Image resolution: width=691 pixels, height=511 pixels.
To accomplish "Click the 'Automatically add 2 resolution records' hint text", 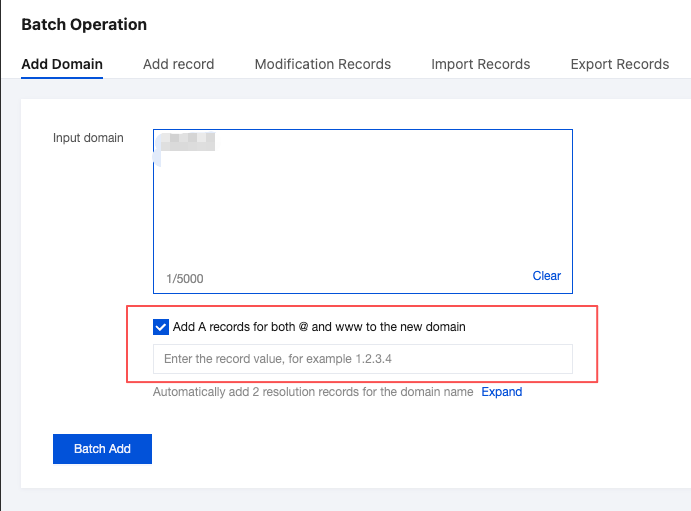I will 312,392.
